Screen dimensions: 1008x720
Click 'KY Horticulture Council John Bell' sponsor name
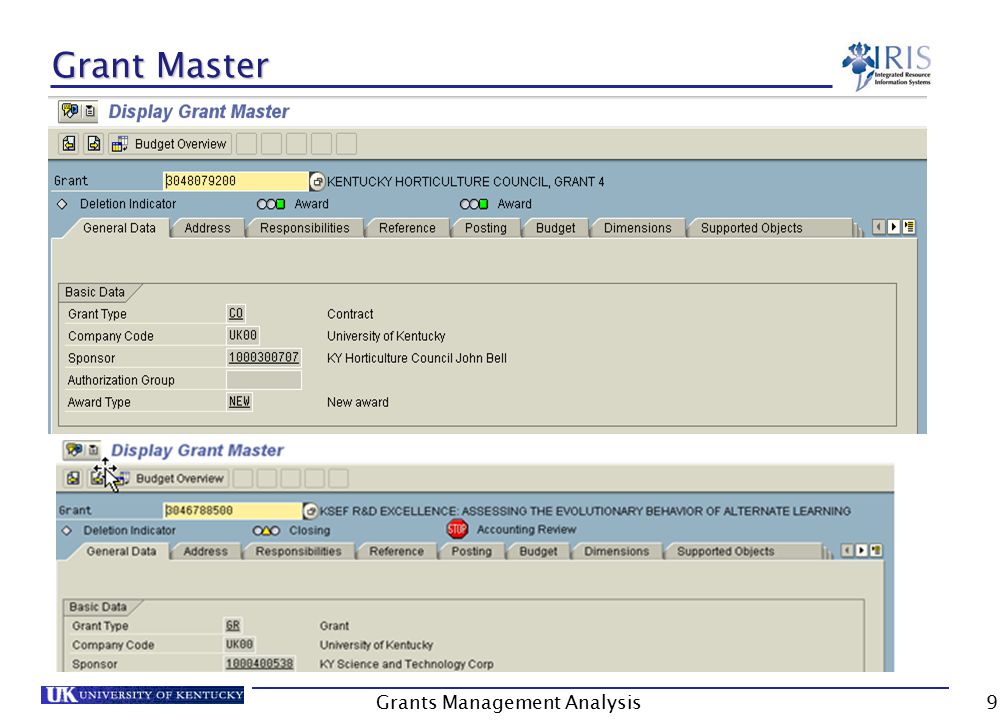pos(417,358)
